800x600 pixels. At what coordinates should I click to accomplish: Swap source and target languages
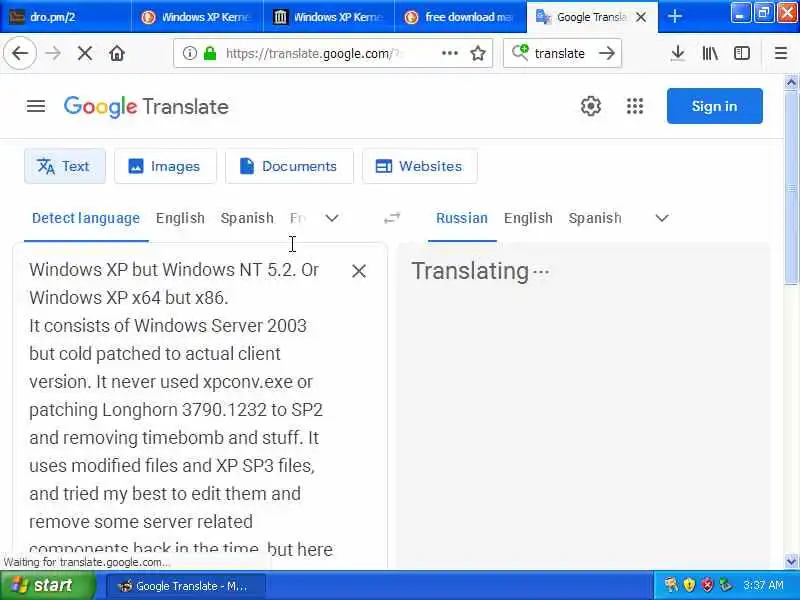(x=392, y=218)
